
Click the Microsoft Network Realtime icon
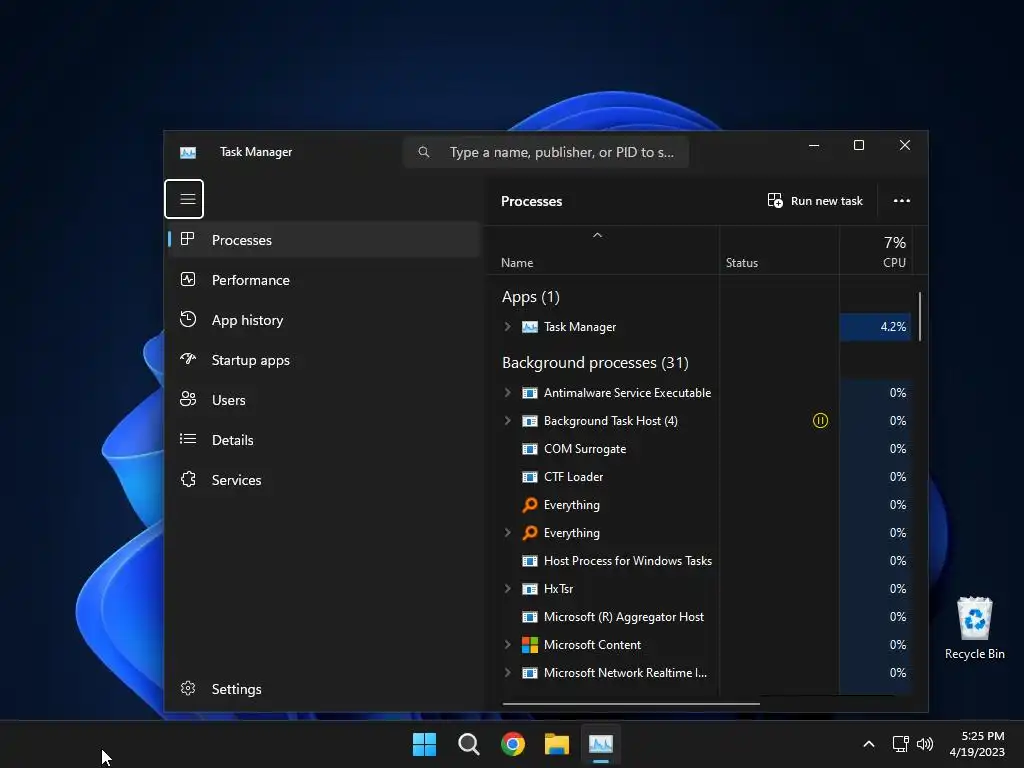(x=530, y=673)
